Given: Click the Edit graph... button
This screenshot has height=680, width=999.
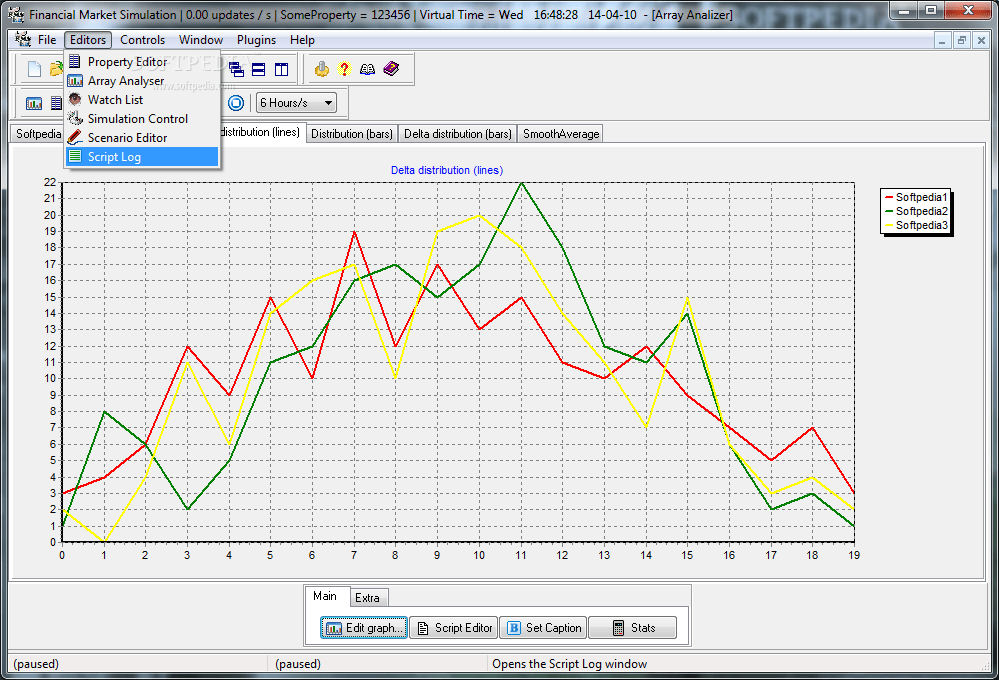Looking at the screenshot, I should [364, 628].
